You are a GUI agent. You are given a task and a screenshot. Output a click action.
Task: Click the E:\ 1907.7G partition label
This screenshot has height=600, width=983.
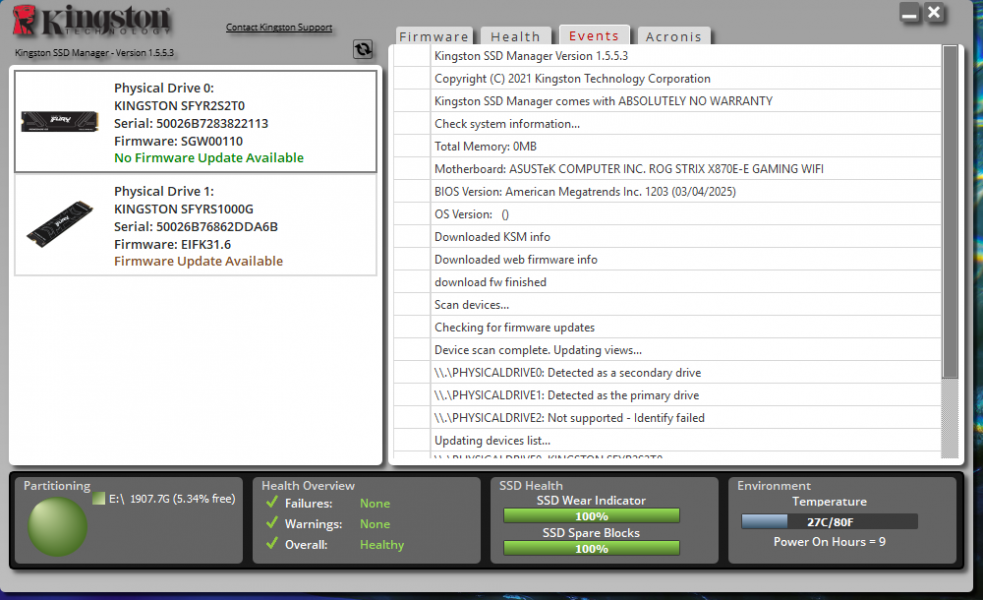coord(172,499)
